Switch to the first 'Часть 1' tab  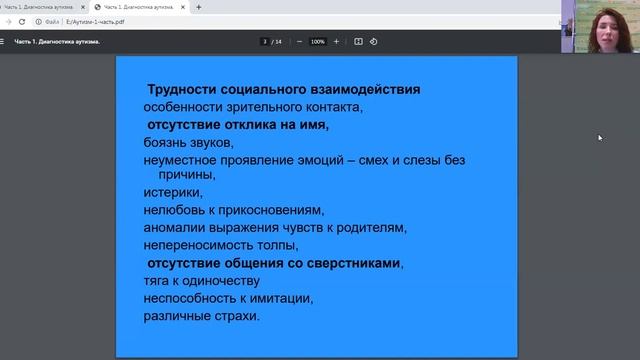point(40,7)
